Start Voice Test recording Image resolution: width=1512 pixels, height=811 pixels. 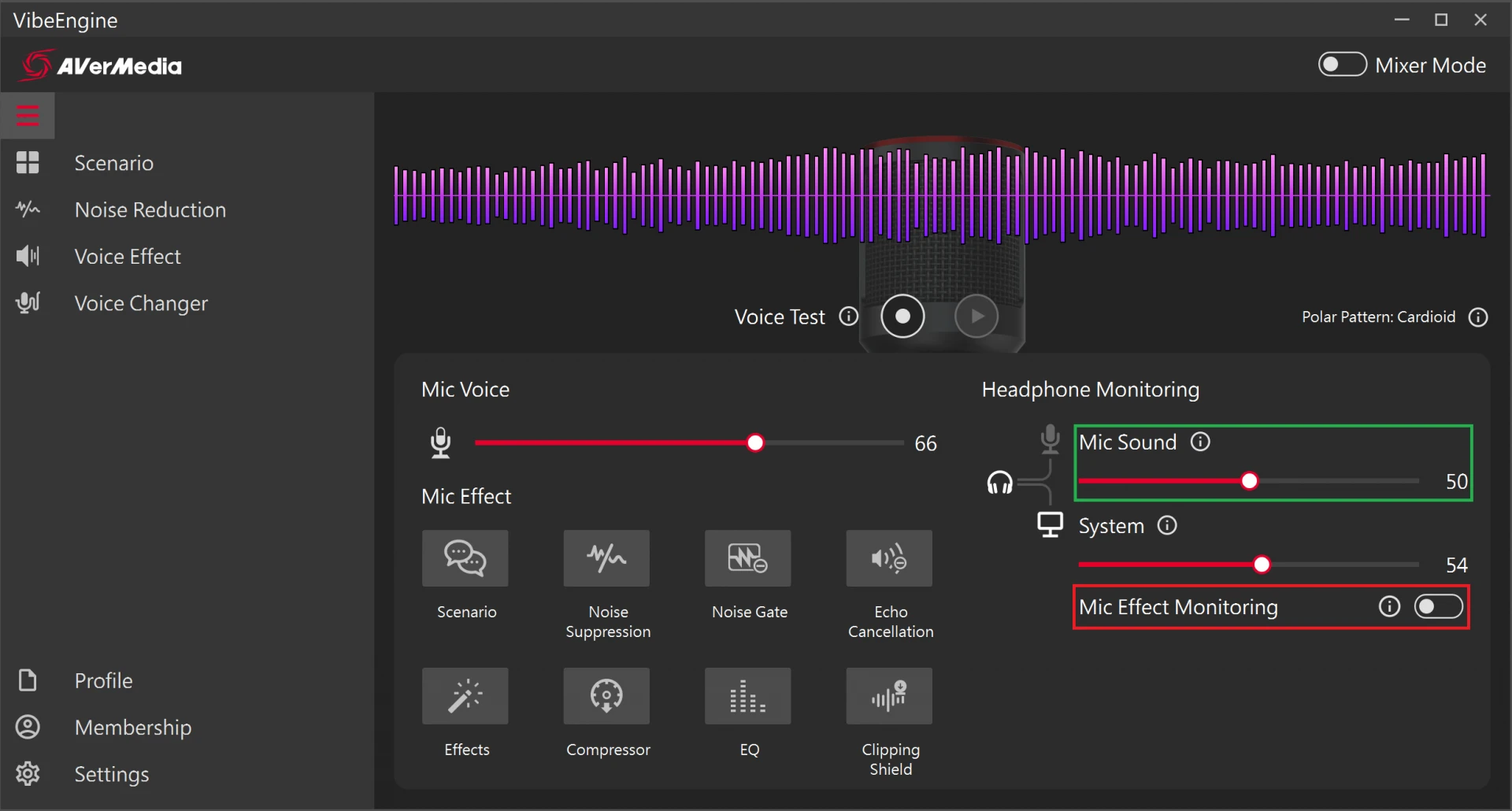902,317
